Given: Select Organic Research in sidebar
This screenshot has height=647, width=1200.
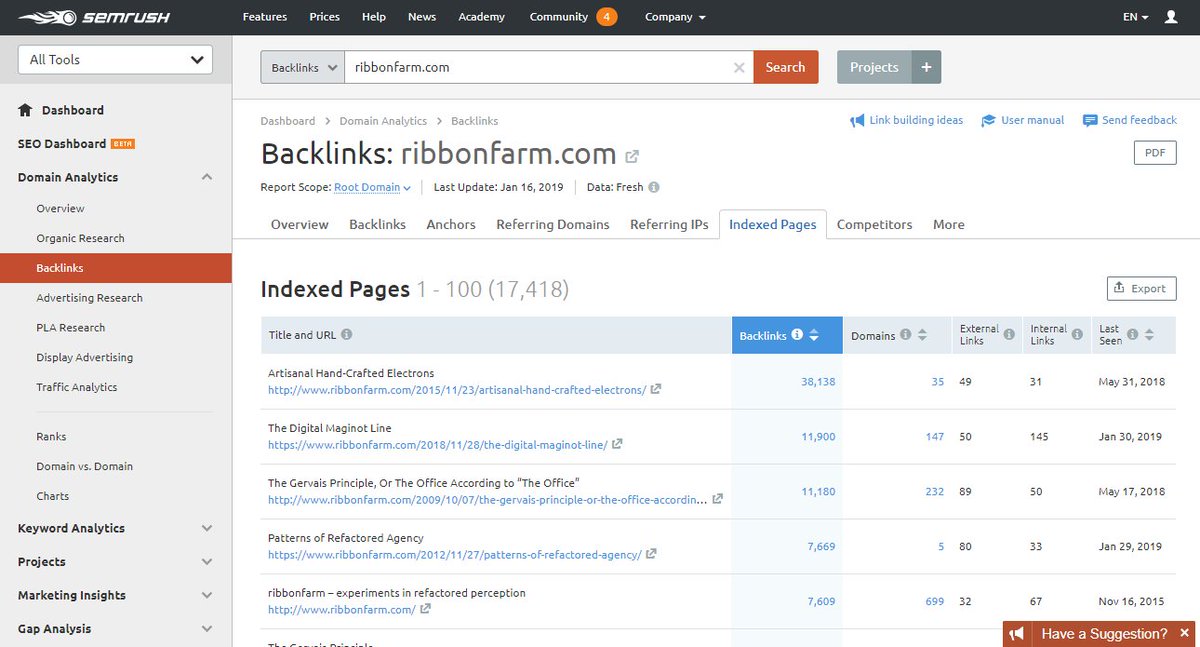Looking at the screenshot, I should click(x=80, y=238).
